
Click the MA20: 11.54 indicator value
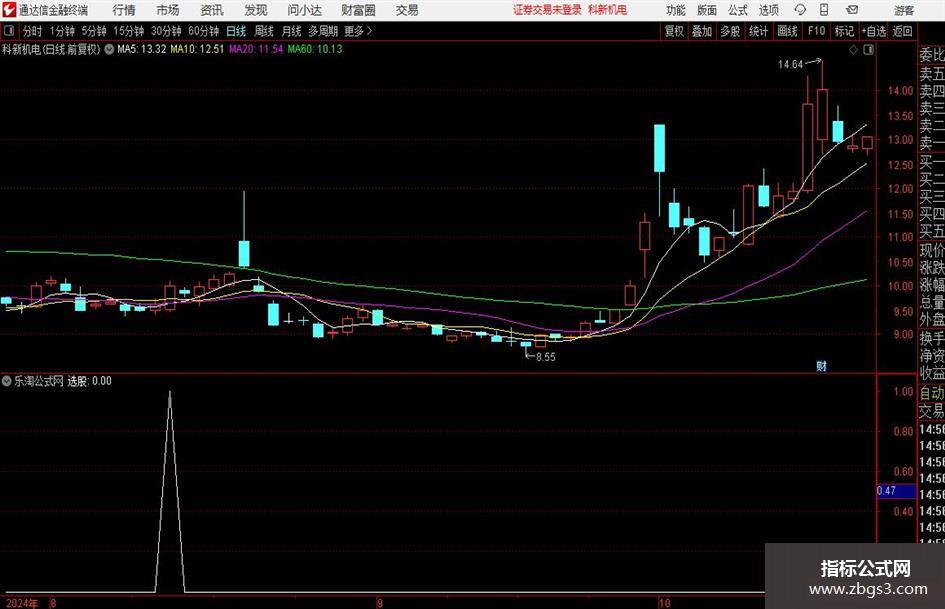click(x=256, y=49)
